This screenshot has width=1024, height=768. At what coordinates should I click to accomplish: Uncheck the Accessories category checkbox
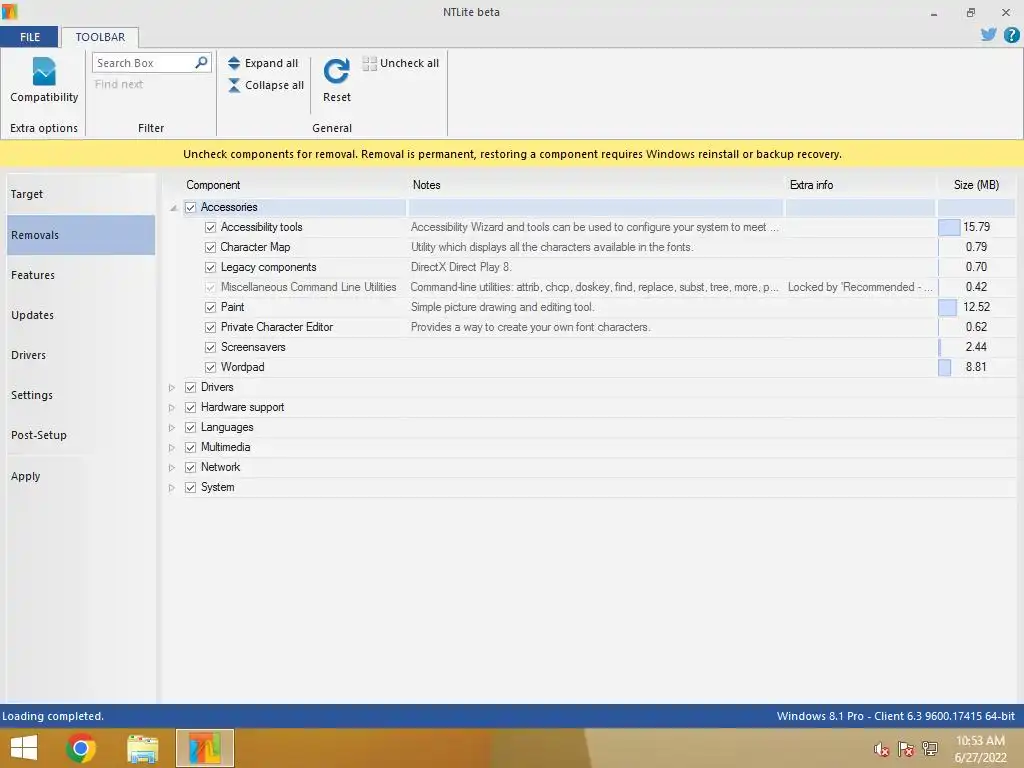190,208
